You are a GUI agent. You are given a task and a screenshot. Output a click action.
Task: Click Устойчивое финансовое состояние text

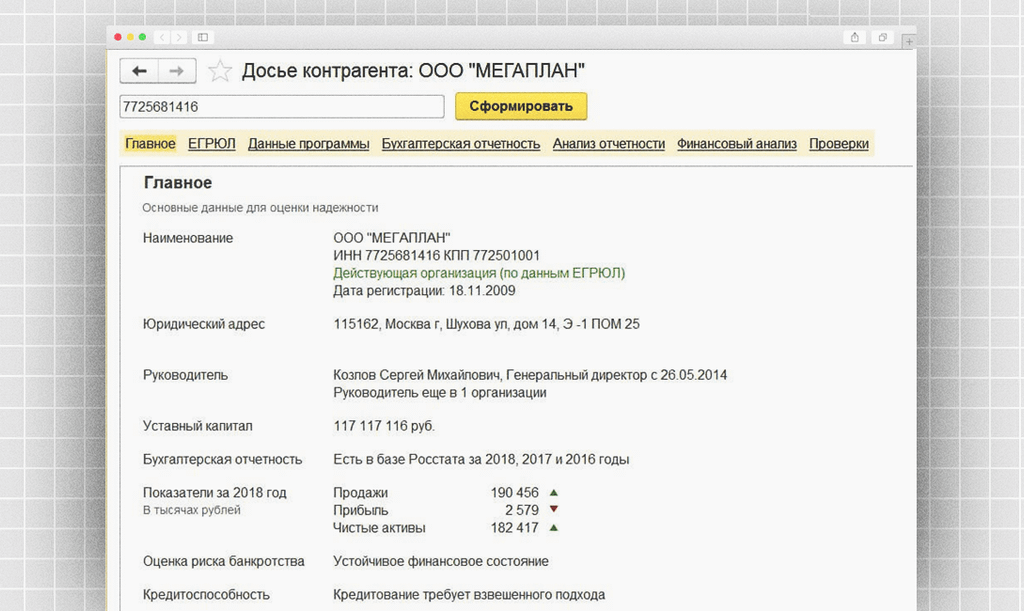pos(441,561)
